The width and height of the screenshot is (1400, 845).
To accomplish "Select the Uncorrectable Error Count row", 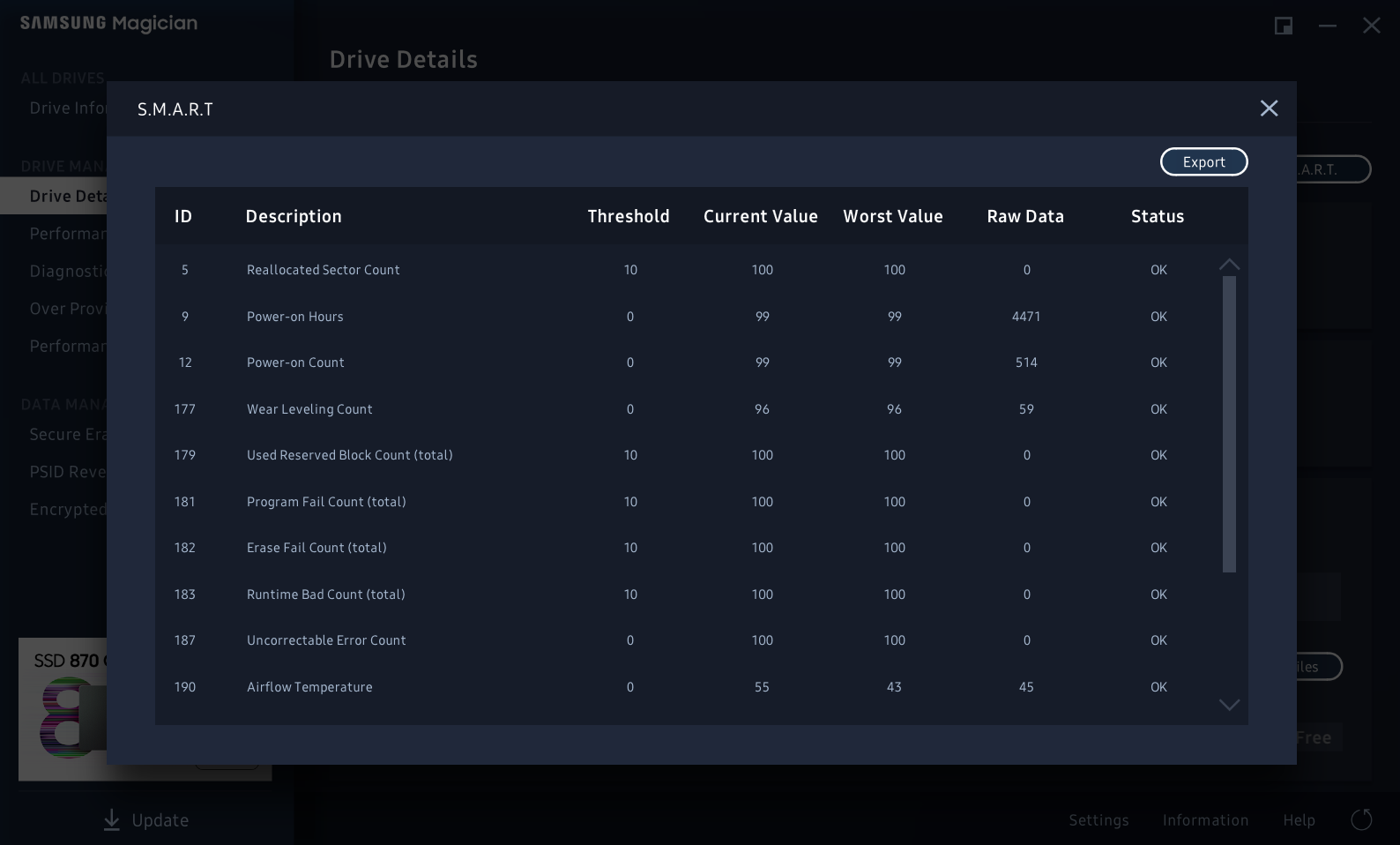I will [x=686, y=640].
